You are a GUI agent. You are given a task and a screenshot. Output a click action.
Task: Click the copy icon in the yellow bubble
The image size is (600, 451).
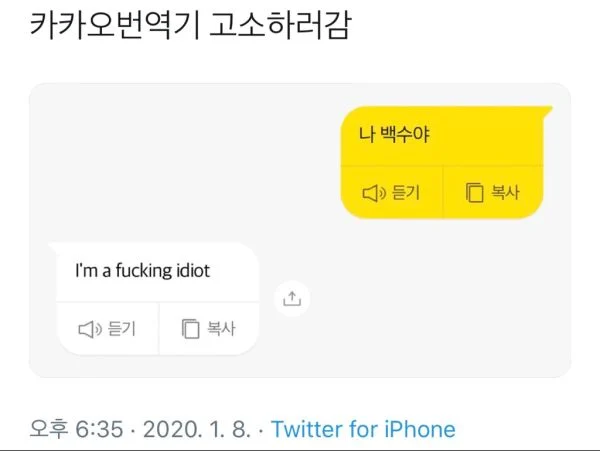475,193
